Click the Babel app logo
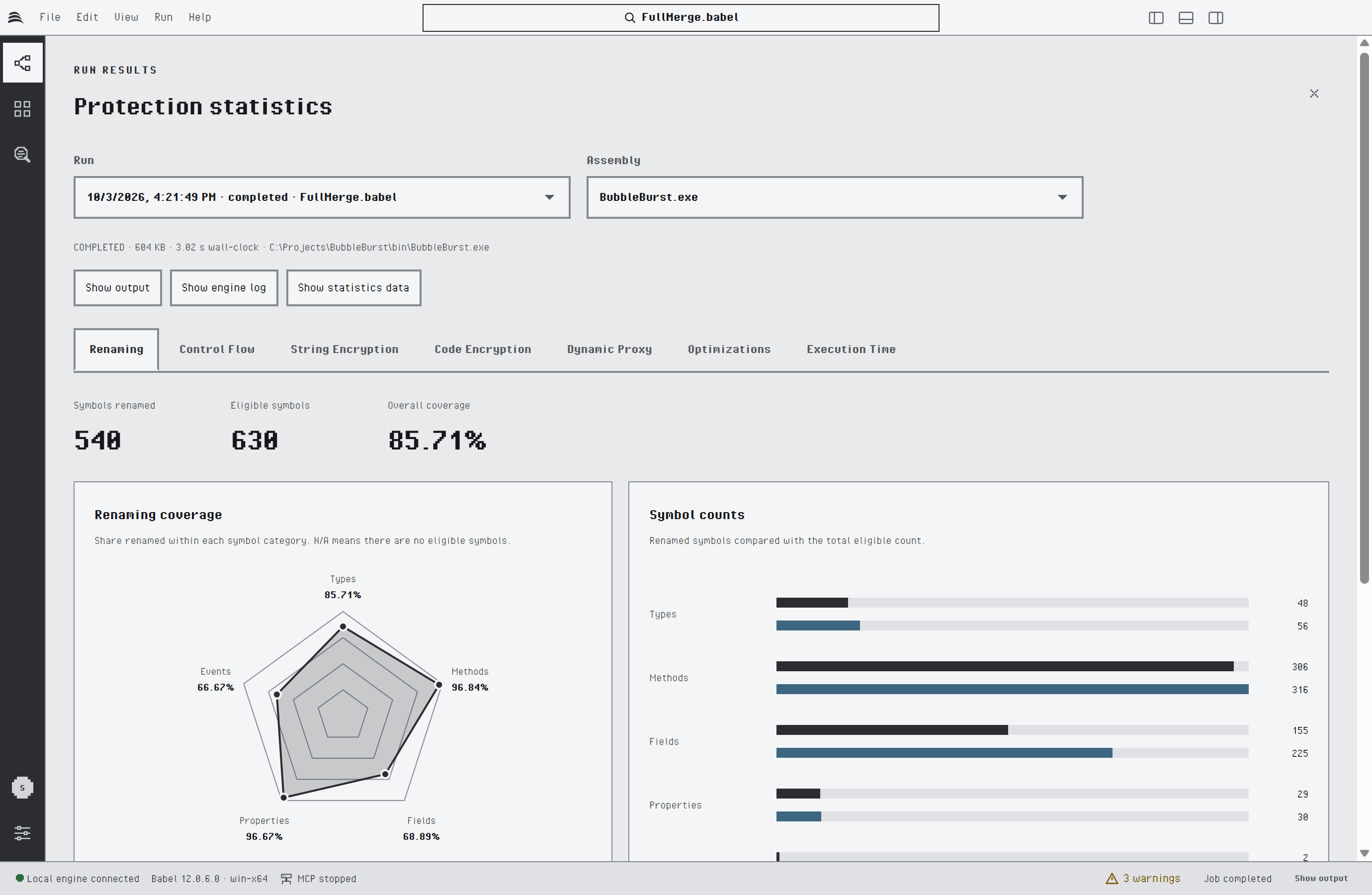The height and width of the screenshot is (895, 1372). coord(15,17)
